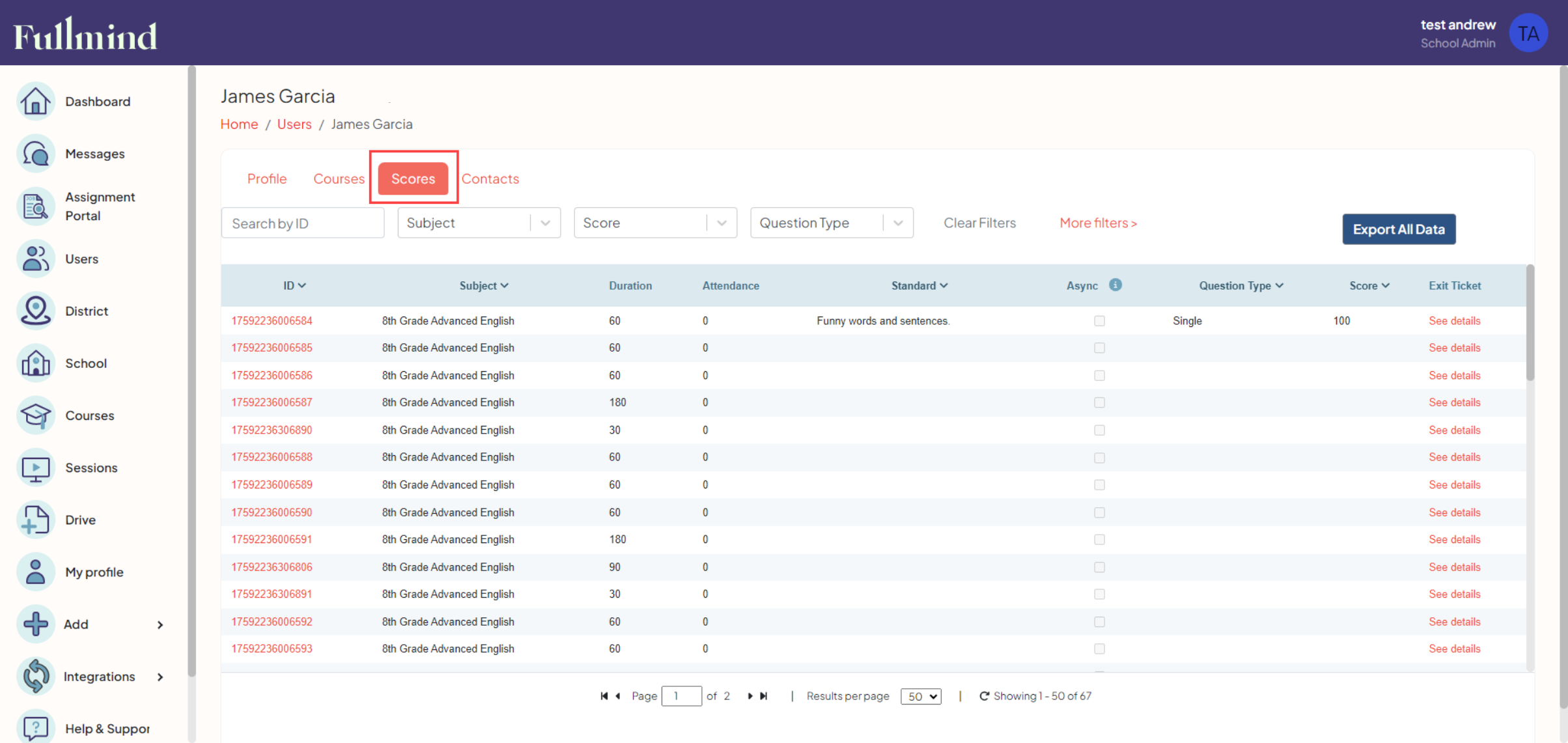
Task: Open the Question Type filter dropdown
Action: coord(899,223)
